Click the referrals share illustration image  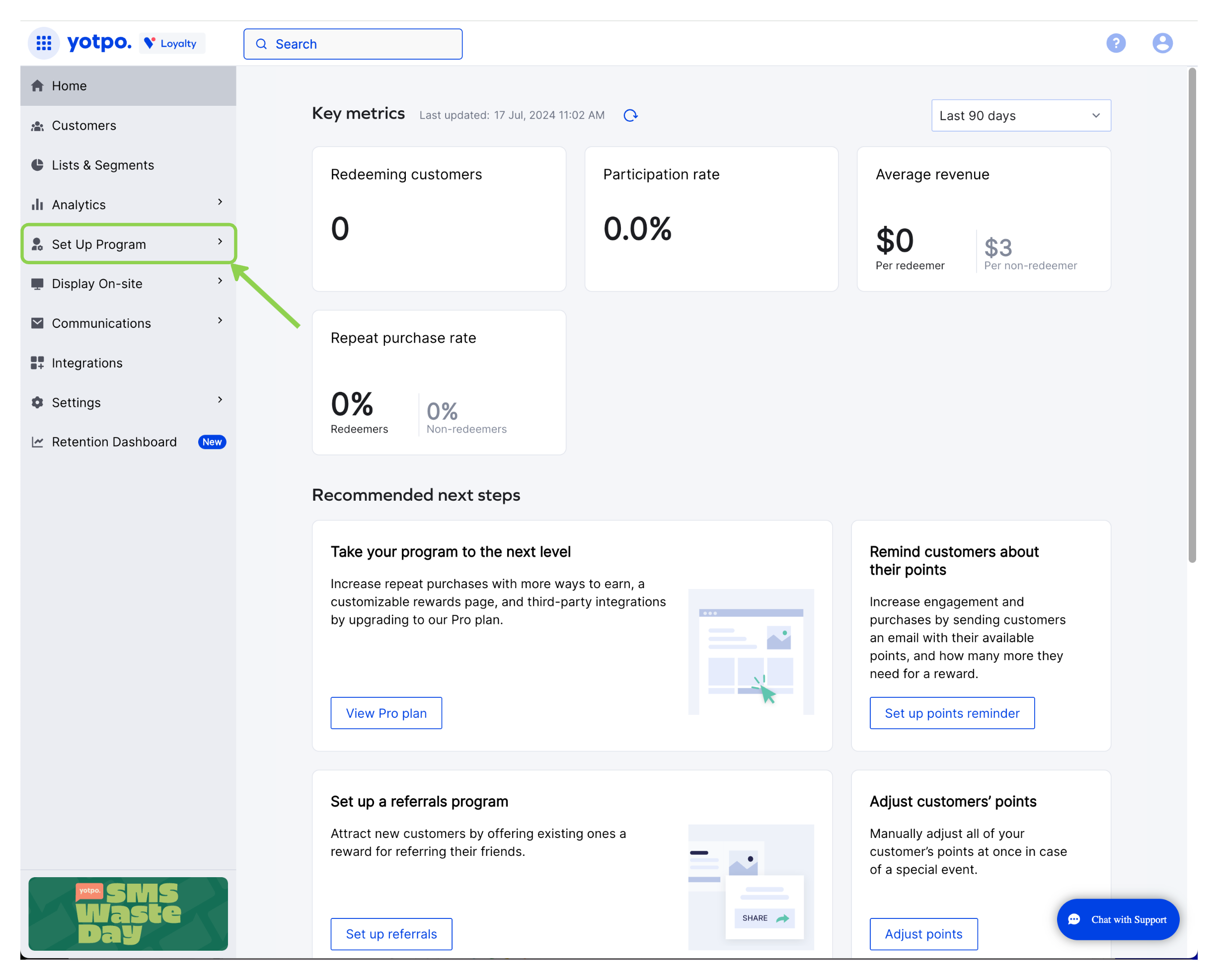coord(751,887)
